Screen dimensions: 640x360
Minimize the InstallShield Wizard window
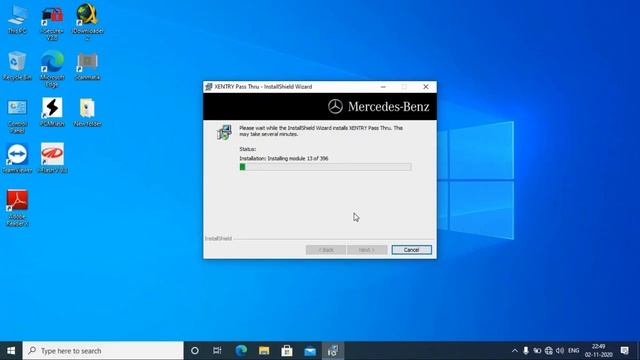click(x=383, y=87)
